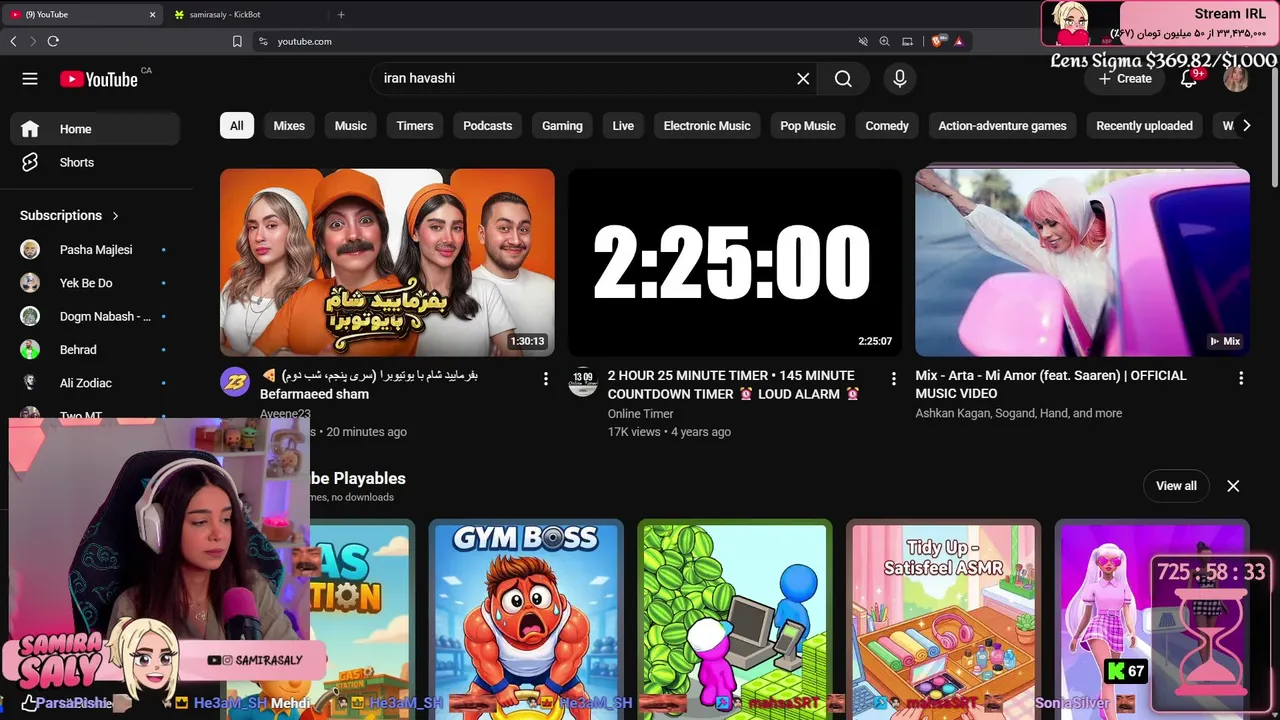Open the 2 Hour 25 Minute Timer title
1280x720 pixels.
(x=733, y=385)
